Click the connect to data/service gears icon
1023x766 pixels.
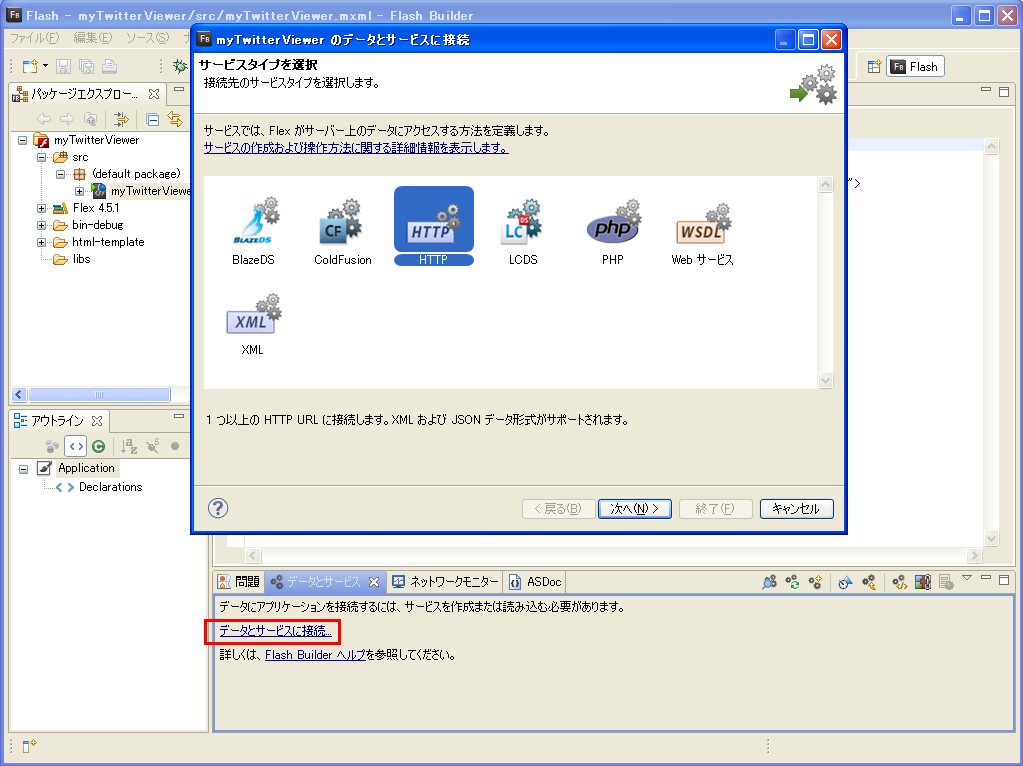[816, 582]
